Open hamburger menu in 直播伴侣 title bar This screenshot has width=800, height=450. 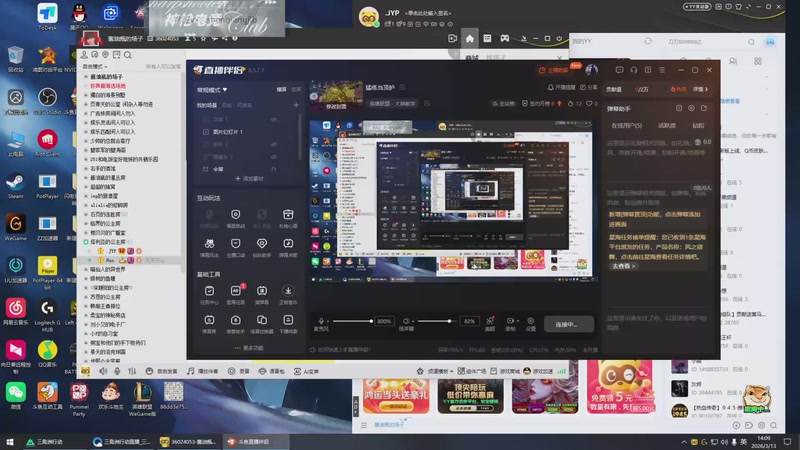[662, 70]
